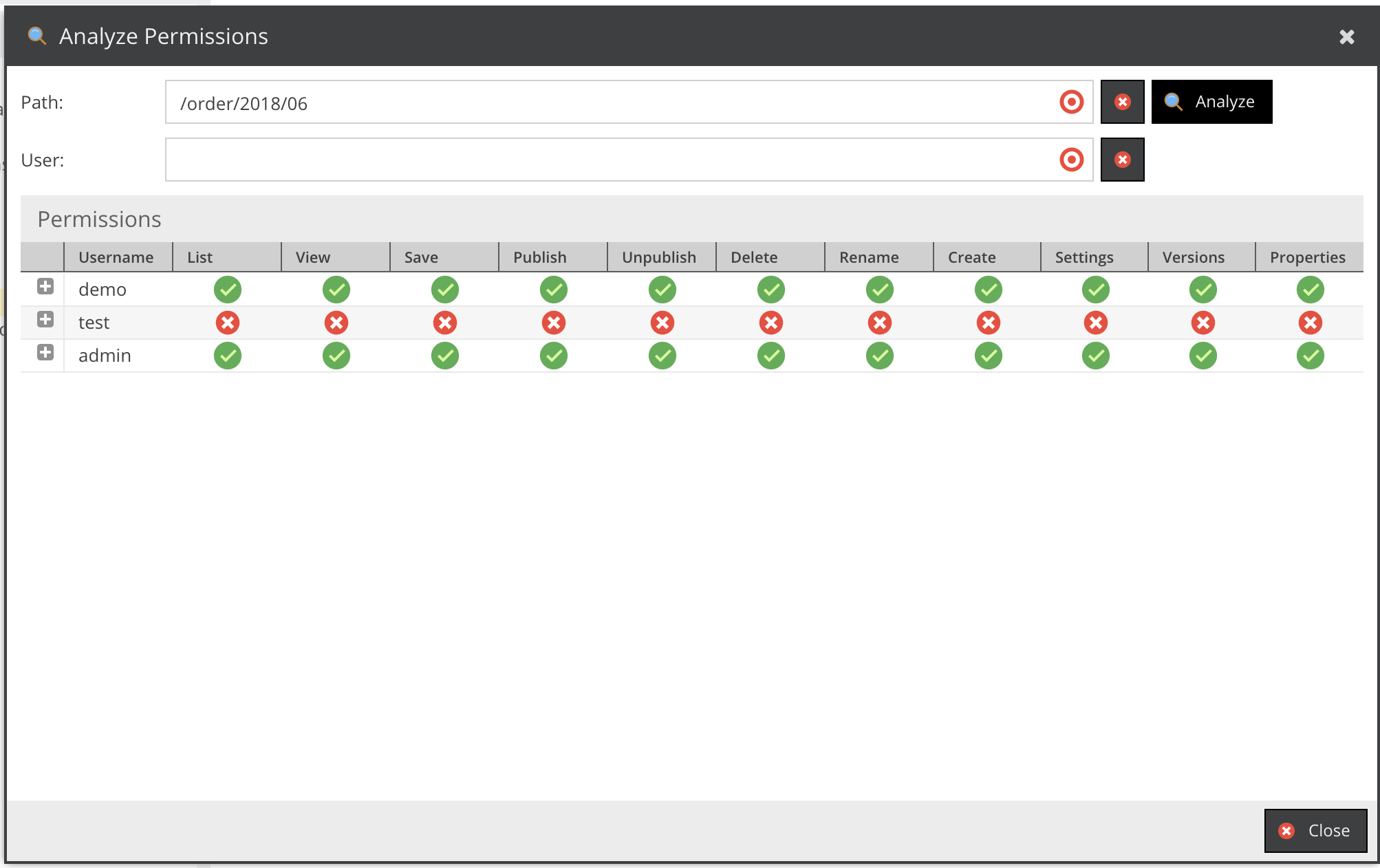Click the Analyze button
This screenshot has height=868, width=1380.
pos(1211,102)
